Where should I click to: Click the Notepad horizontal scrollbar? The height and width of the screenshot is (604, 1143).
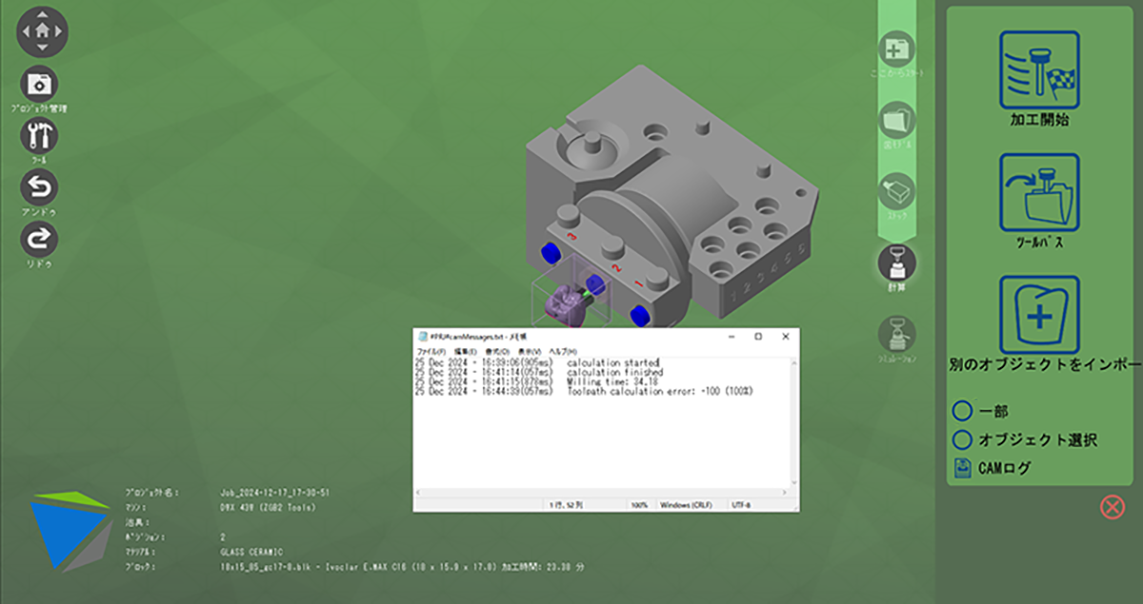coord(603,493)
